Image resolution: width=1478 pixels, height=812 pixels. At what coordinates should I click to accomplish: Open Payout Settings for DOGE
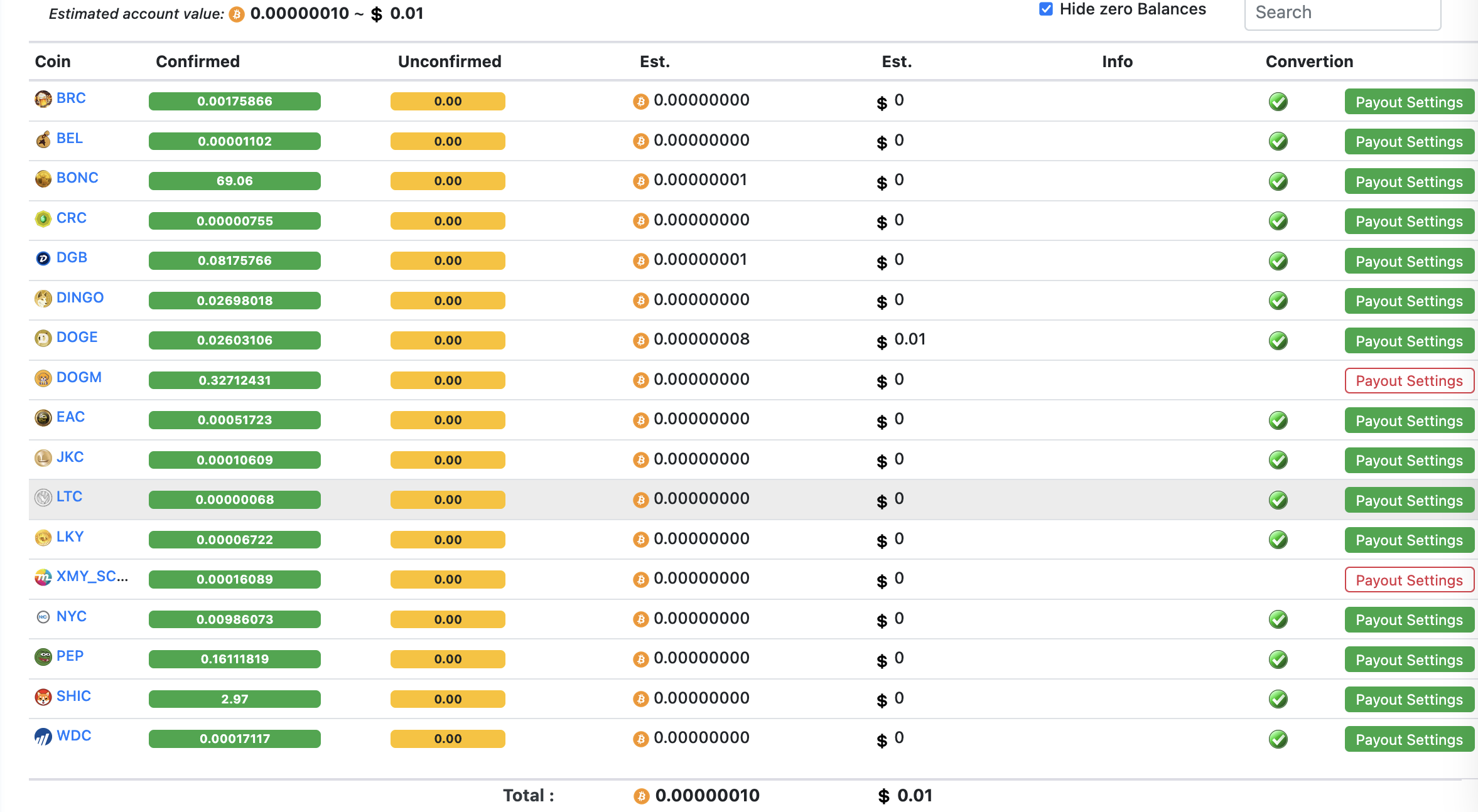click(1409, 341)
